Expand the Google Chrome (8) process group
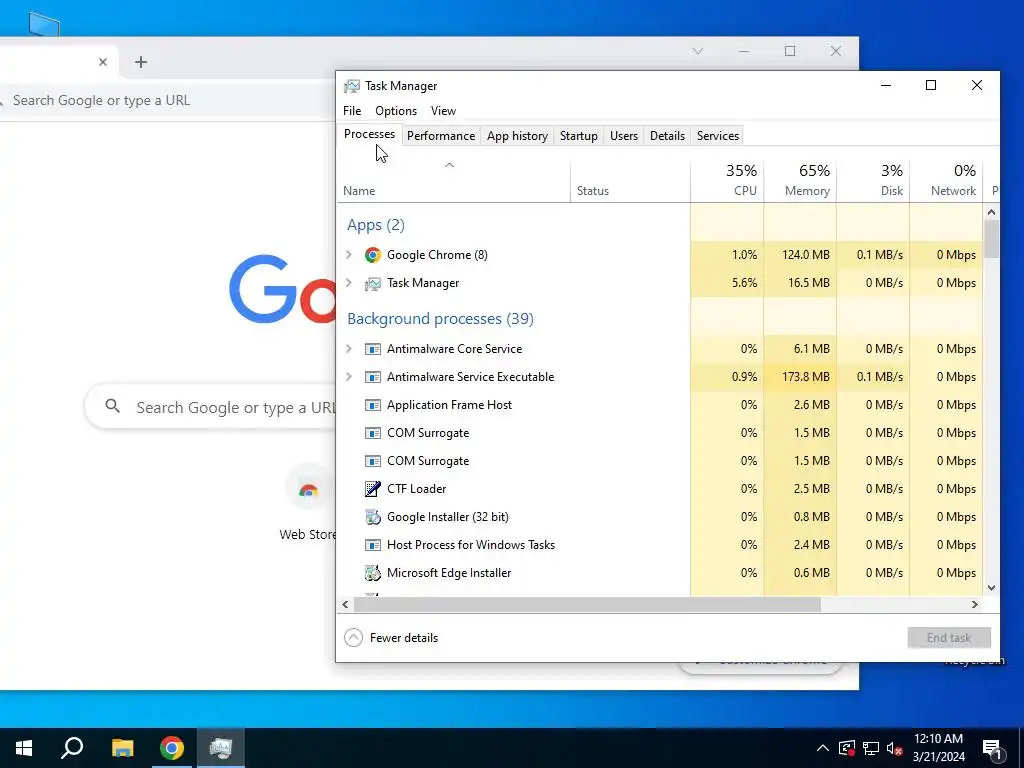The width and height of the screenshot is (1024, 768). (x=349, y=255)
